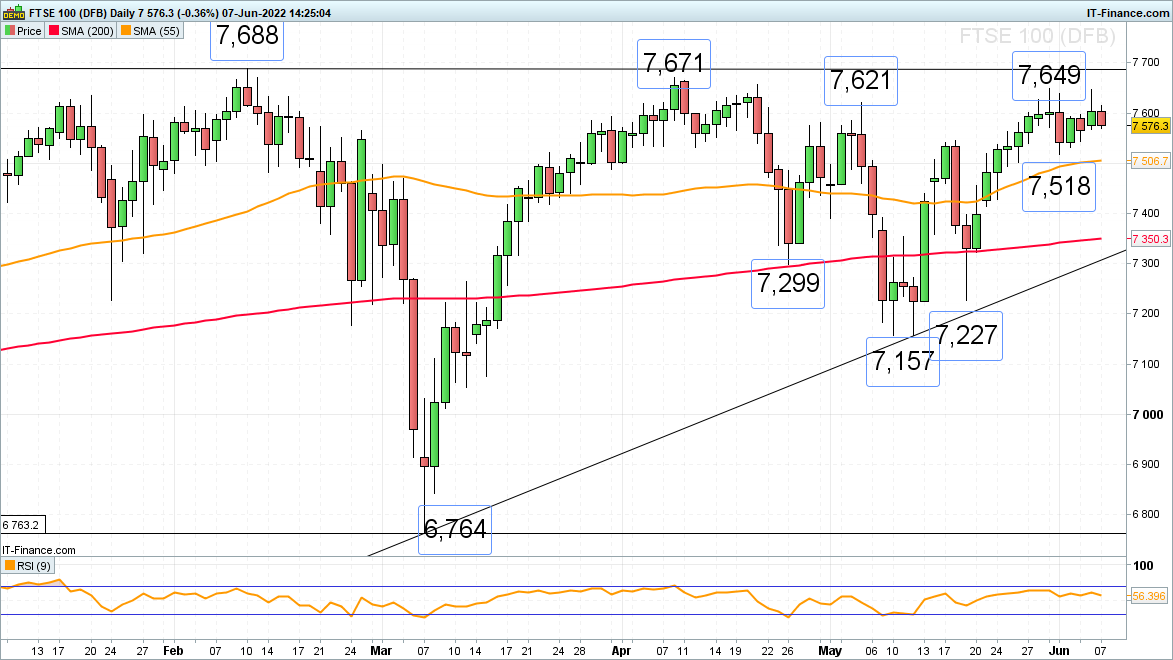Click the 100 label on RSI axis
The width and height of the screenshot is (1173, 660).
tap(1143, 566)
